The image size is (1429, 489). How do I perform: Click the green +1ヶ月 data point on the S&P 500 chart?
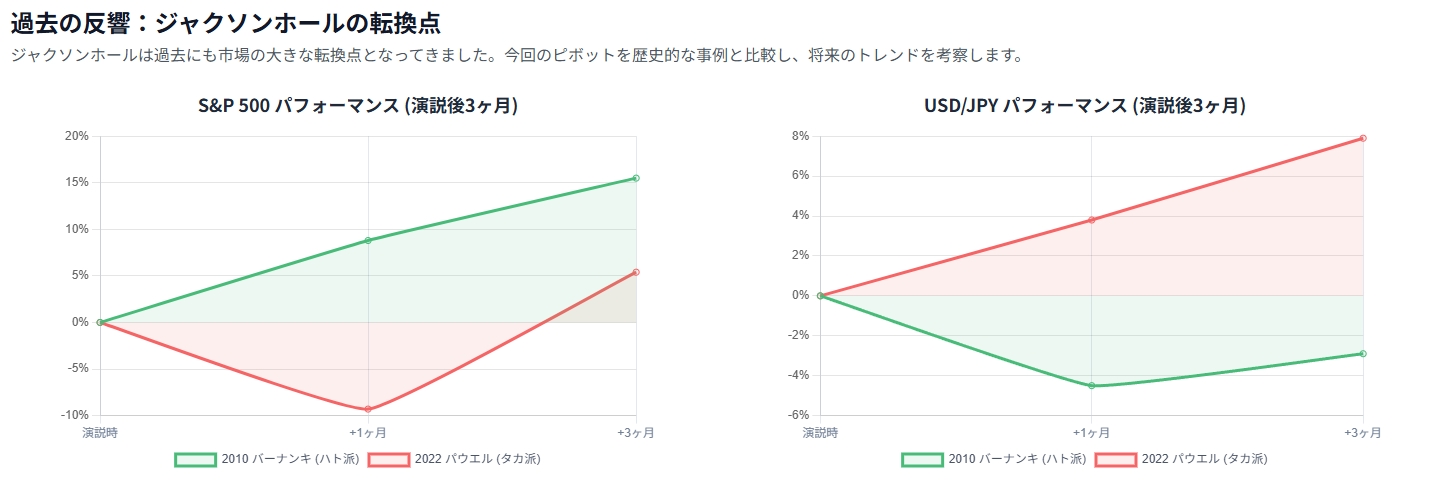click(368, 240)
